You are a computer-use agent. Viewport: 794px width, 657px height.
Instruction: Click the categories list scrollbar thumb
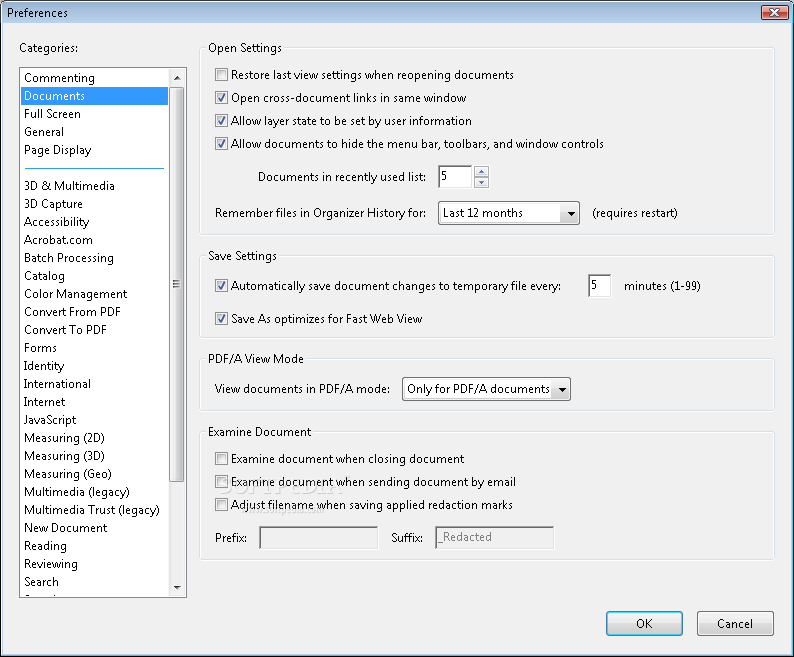pos(177,284)
